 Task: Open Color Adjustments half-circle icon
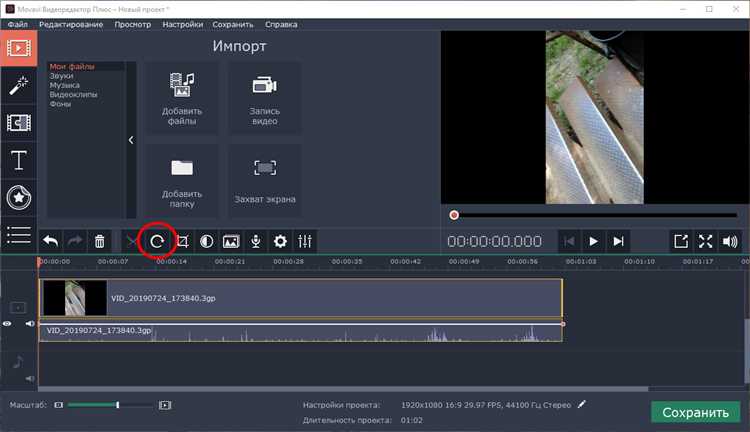[206, 241]
